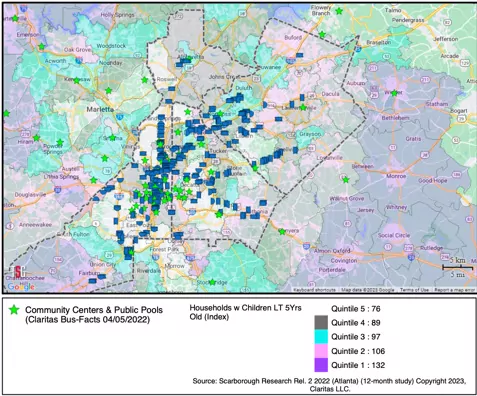Viewport: 477px width, 396px height.
Task: Click the Google logo on the map
Action: (x=21, y=286)
